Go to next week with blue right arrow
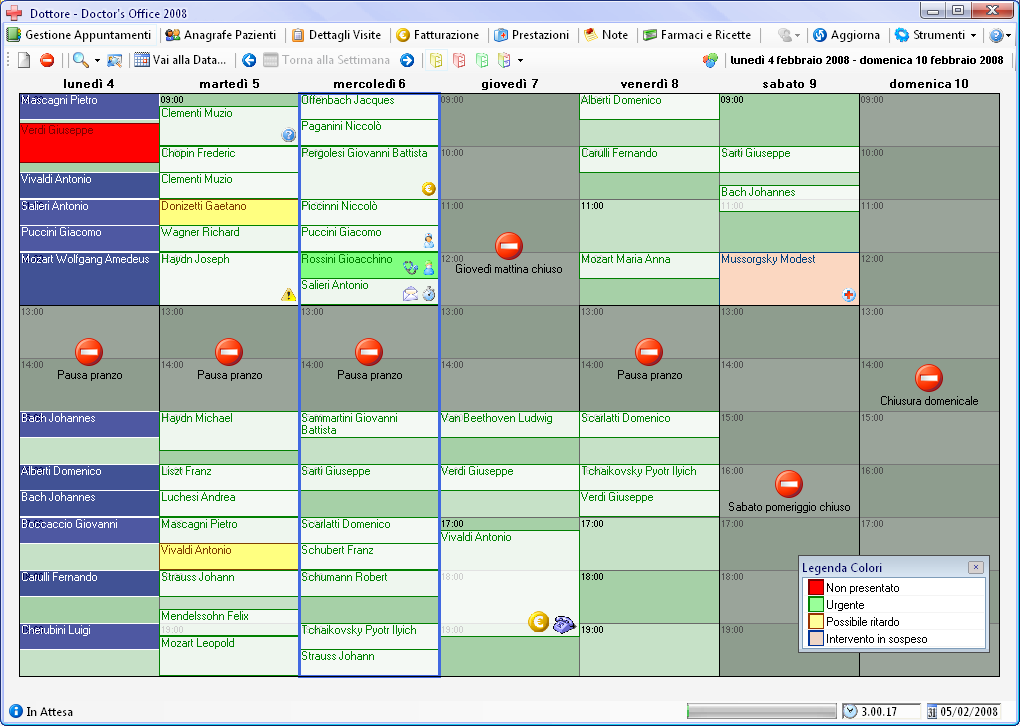This screenshot has width=1020, height=726. pos(407,60)
